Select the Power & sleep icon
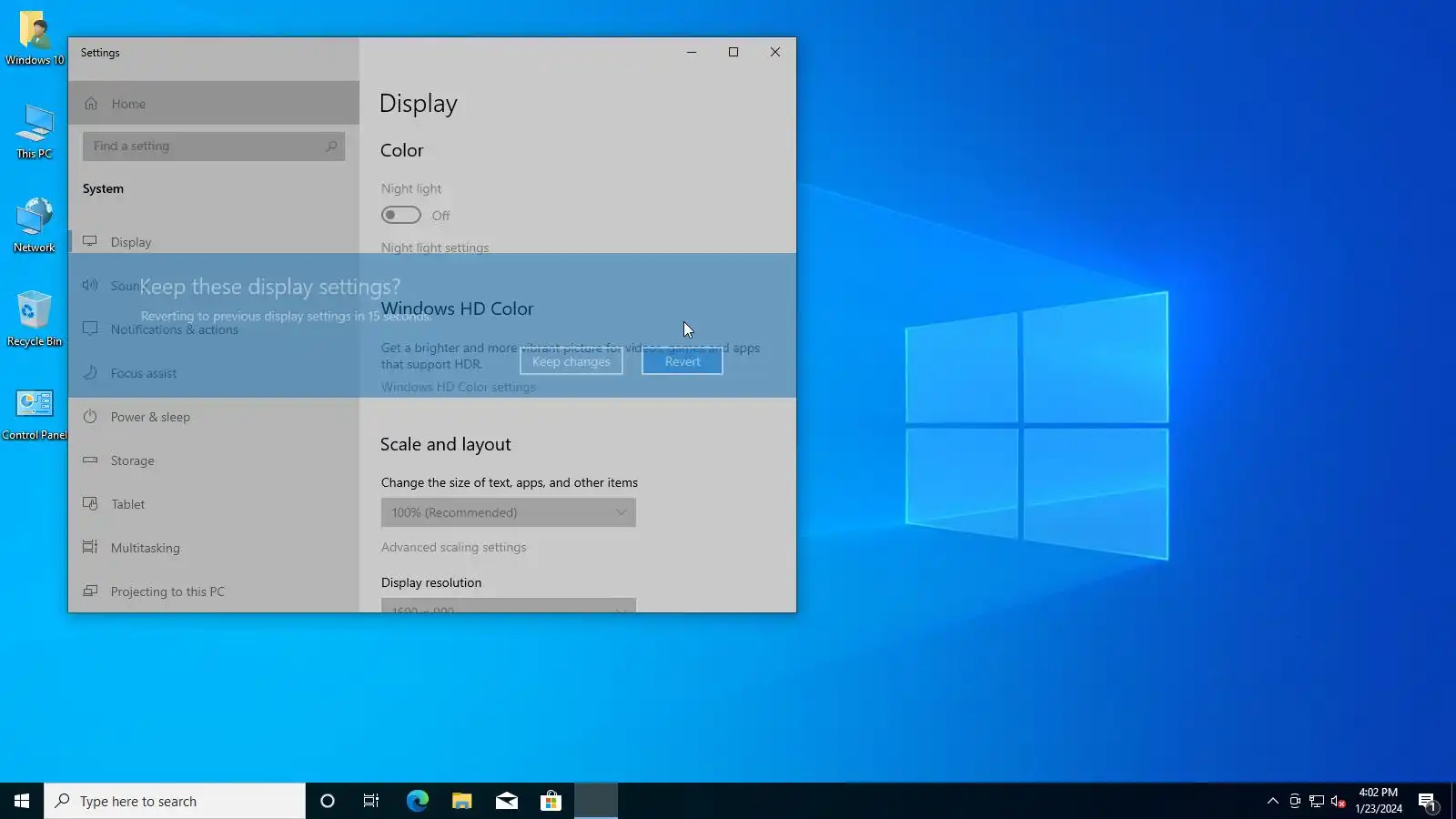1456x819 pixels. [x=90, y=417]
